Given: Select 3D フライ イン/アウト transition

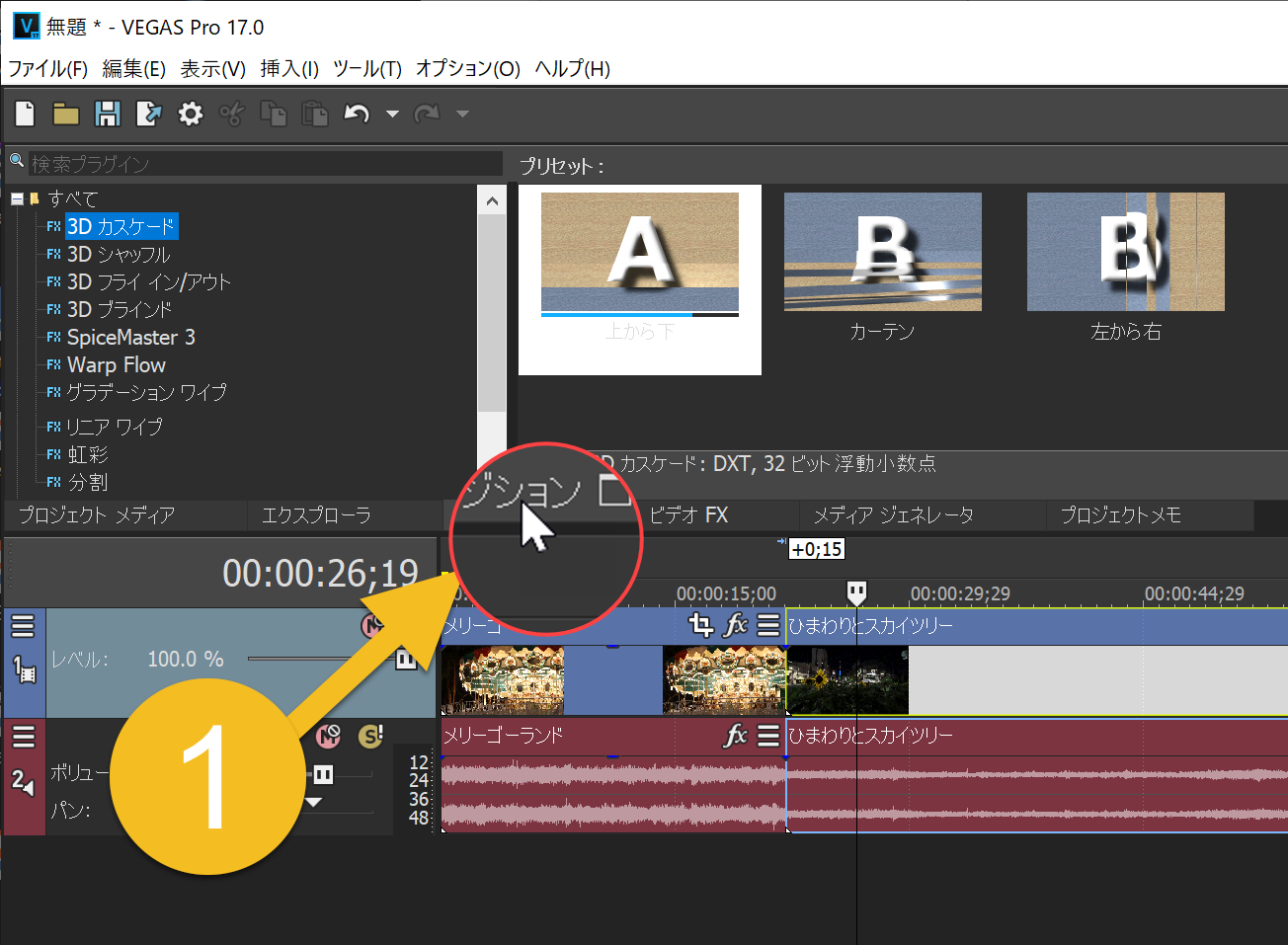Looking at the screenshot, I should [148, 281].
